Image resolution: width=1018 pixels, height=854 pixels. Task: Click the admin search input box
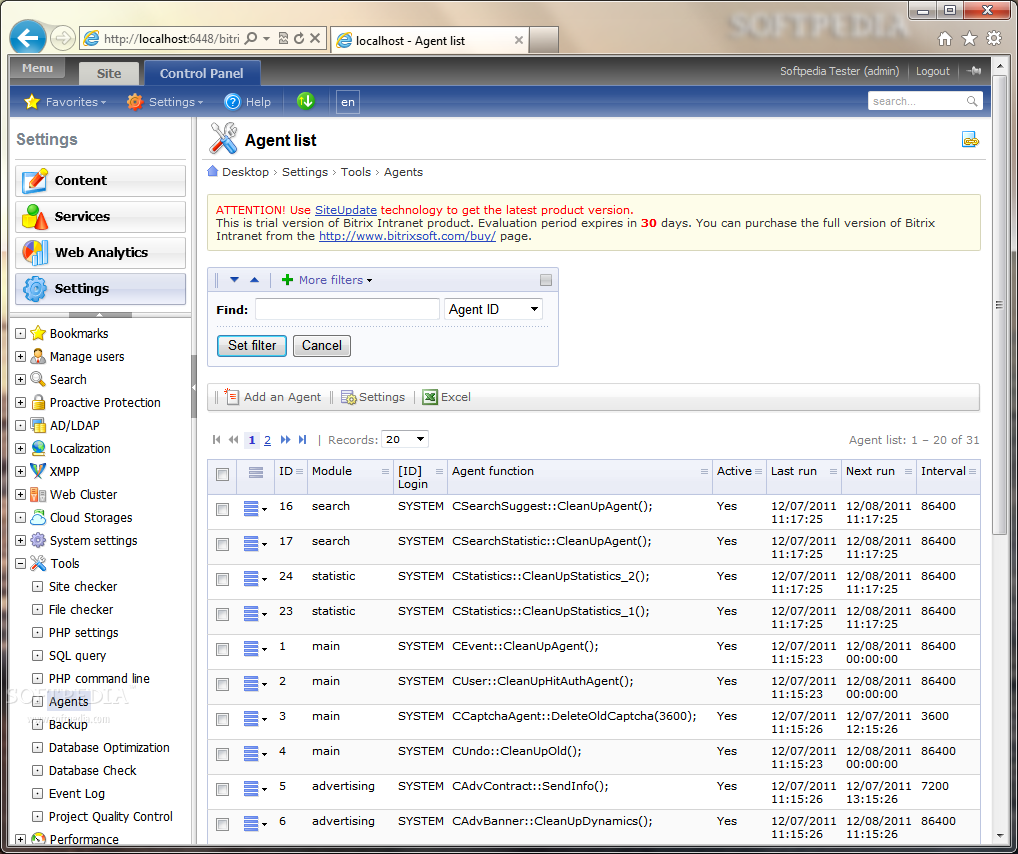coord(917,101)
